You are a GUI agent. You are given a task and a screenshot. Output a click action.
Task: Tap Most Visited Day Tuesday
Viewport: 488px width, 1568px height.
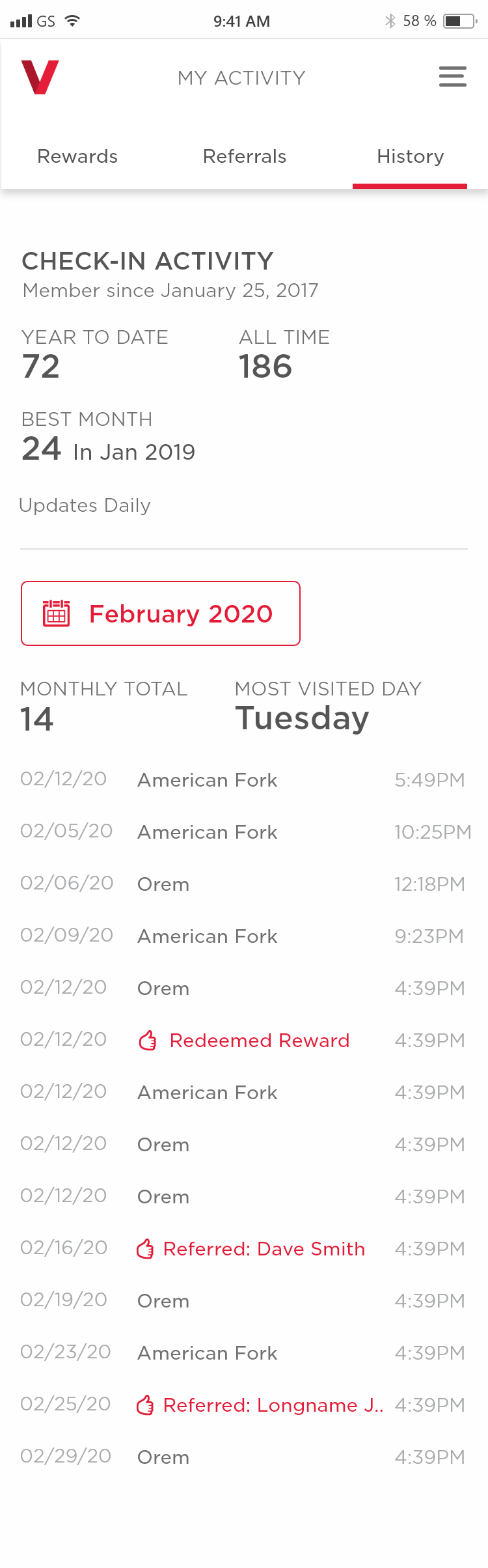click(302, 718)
